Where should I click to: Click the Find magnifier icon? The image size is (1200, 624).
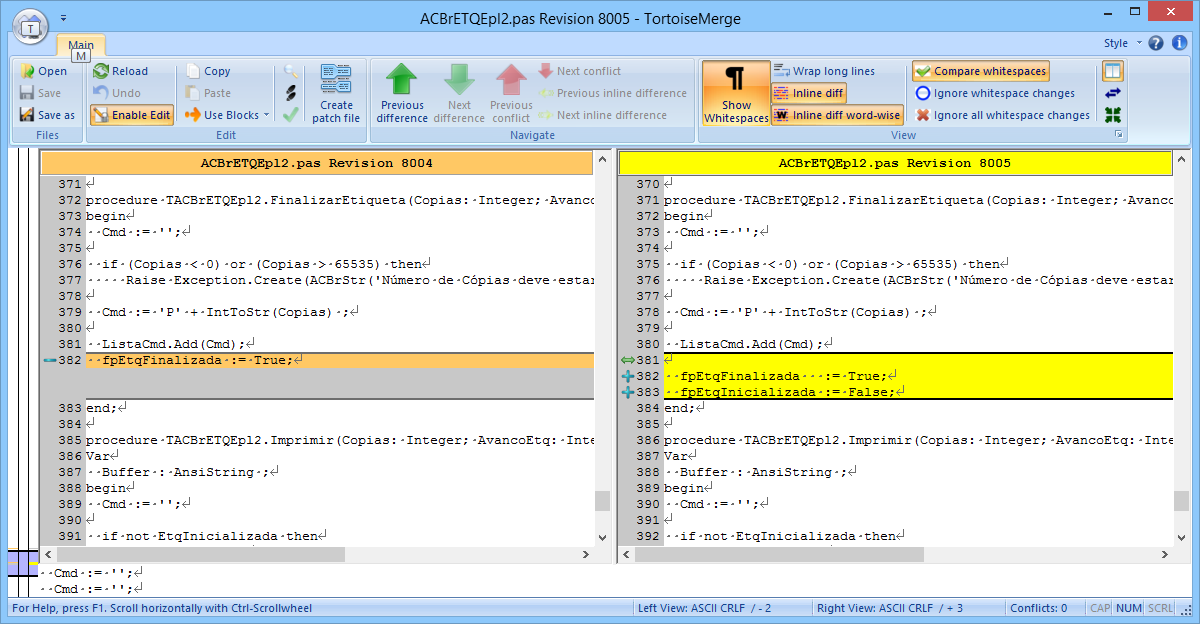tap(291, 71)
